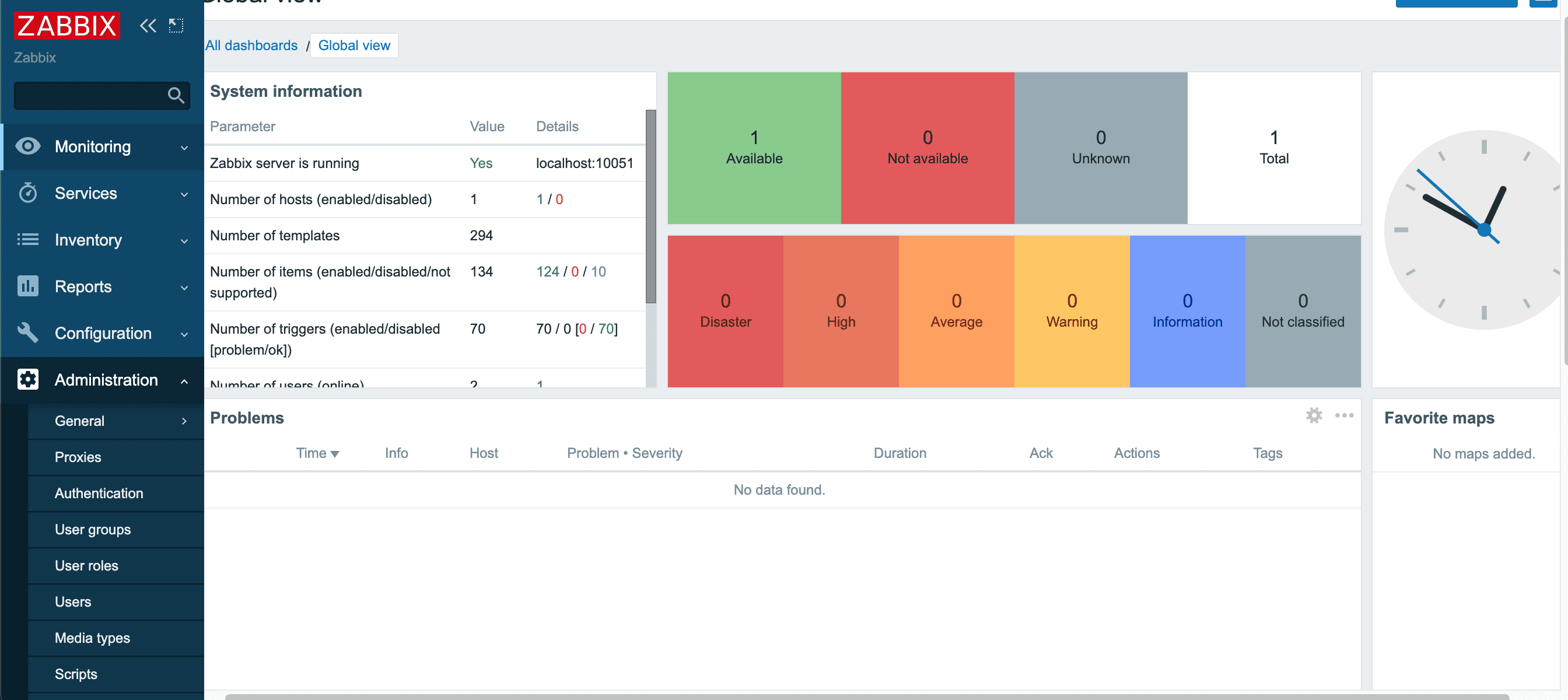The width and height of the screenshot is (1568, 700).
Task: Click the Inventory navigation icon
Action: (28, 239)
